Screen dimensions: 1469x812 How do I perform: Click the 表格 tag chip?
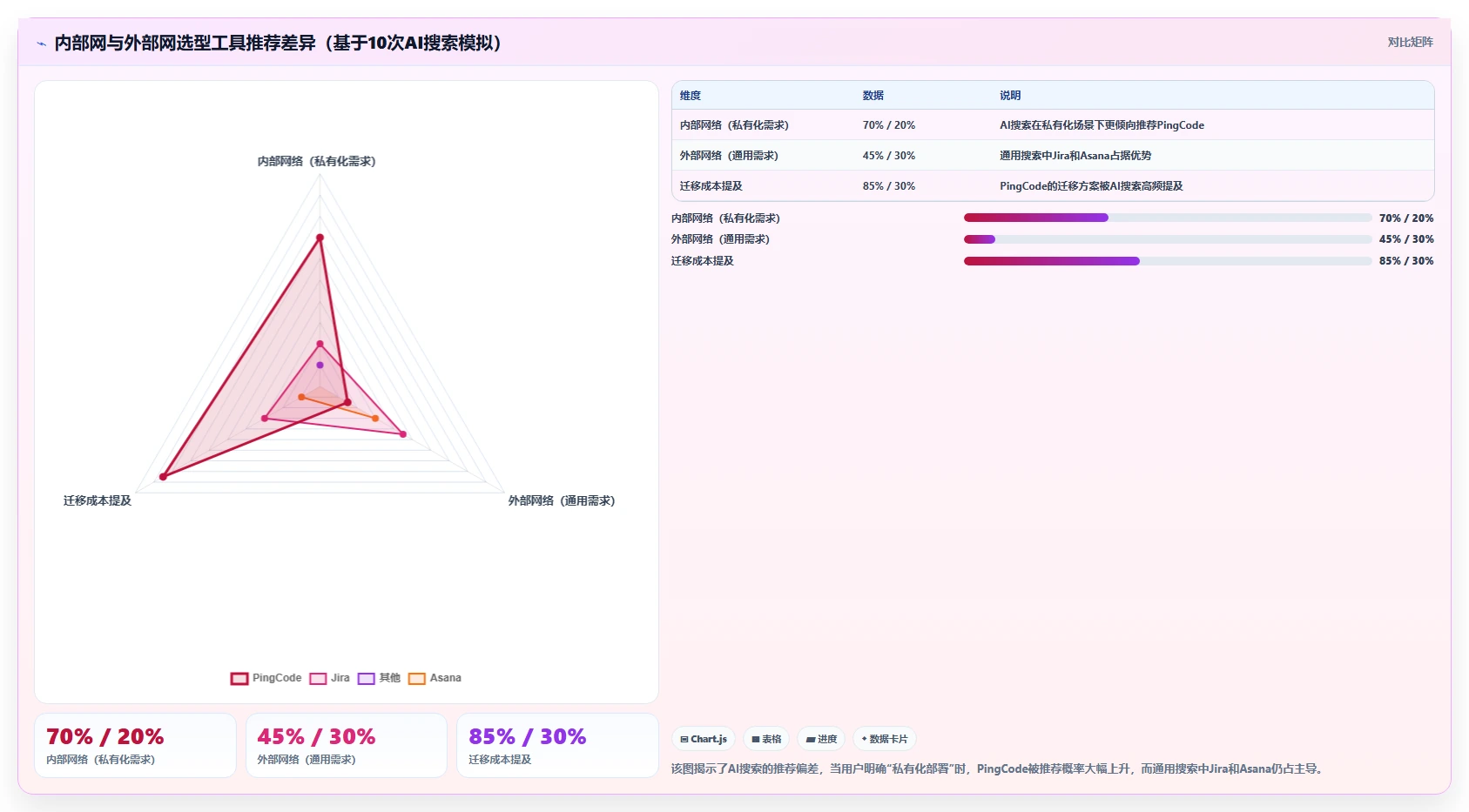coord(766,739)
